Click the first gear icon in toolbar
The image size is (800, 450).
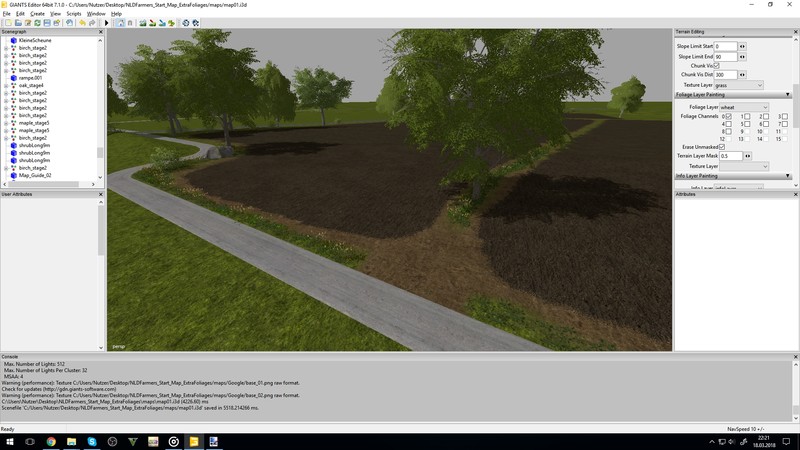pyautogui.click(x=186, y=23)
